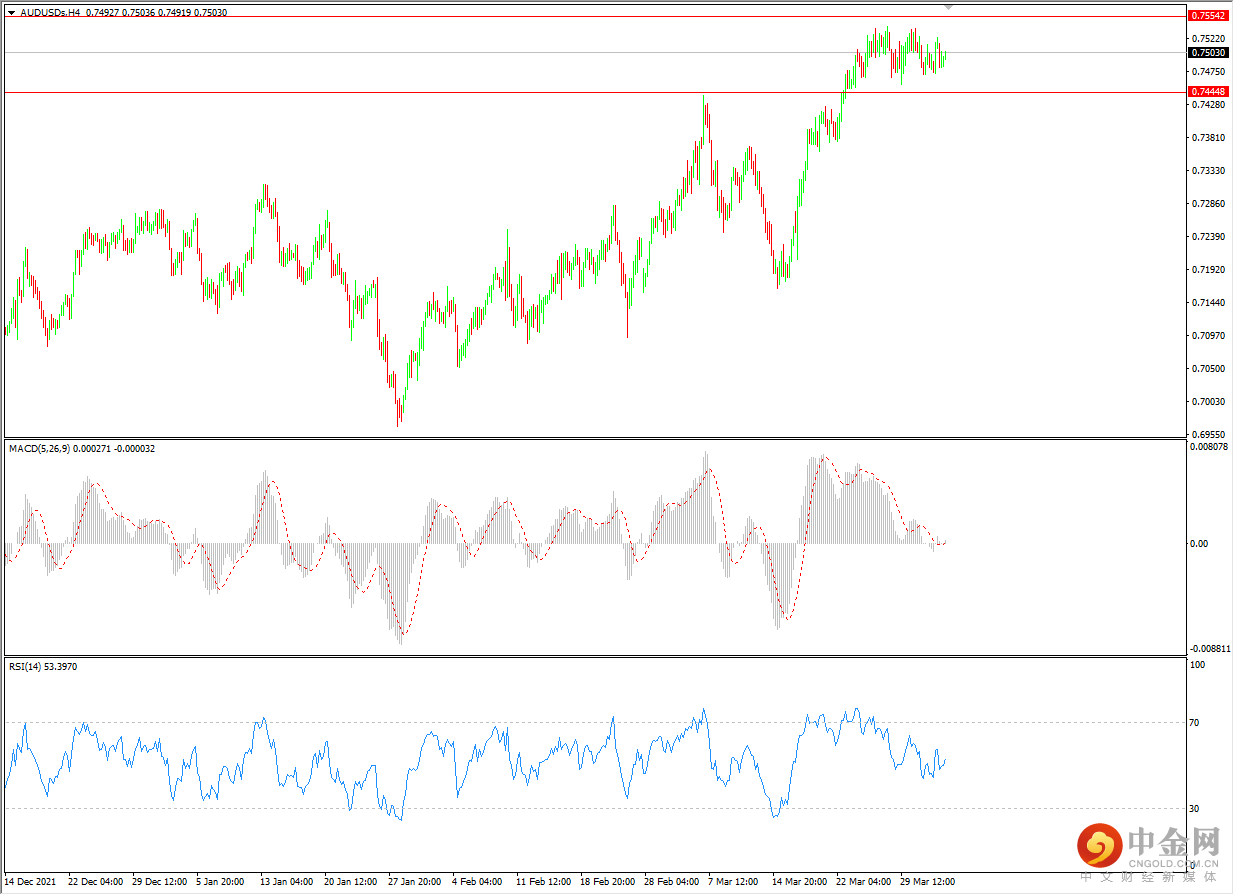1234x895 pixels.
Task: Click the 29 Dec 12:00 time label
Action: coord(160,883)
